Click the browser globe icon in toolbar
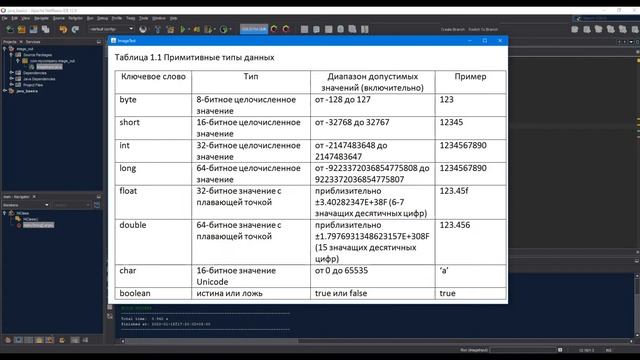Screen dimensions: 640x360 click(x=143, y=29)
